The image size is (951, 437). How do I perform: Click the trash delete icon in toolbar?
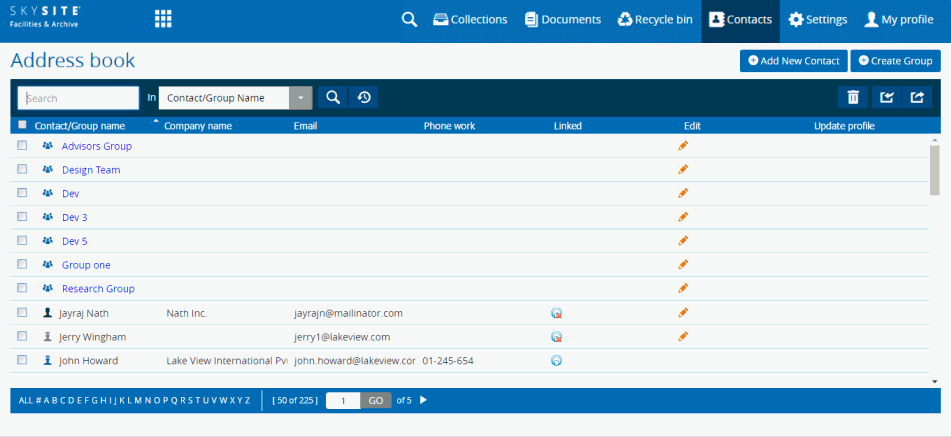(x=853, y=97)
